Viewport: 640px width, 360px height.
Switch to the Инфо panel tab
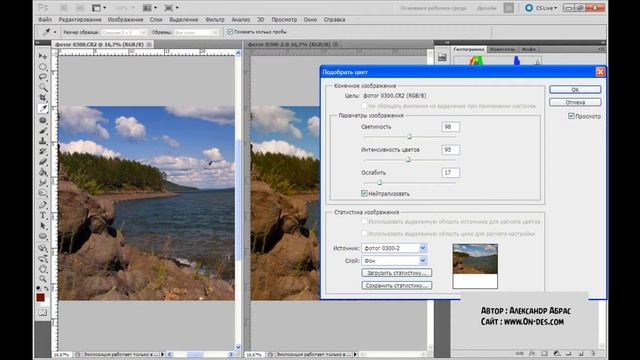(x=529, y=49)
